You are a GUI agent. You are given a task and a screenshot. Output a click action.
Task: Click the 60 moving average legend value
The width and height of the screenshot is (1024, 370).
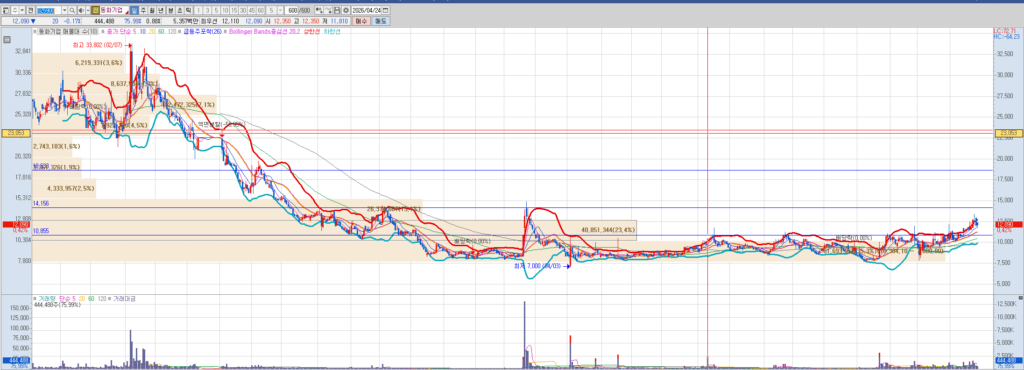coord(161,31)
